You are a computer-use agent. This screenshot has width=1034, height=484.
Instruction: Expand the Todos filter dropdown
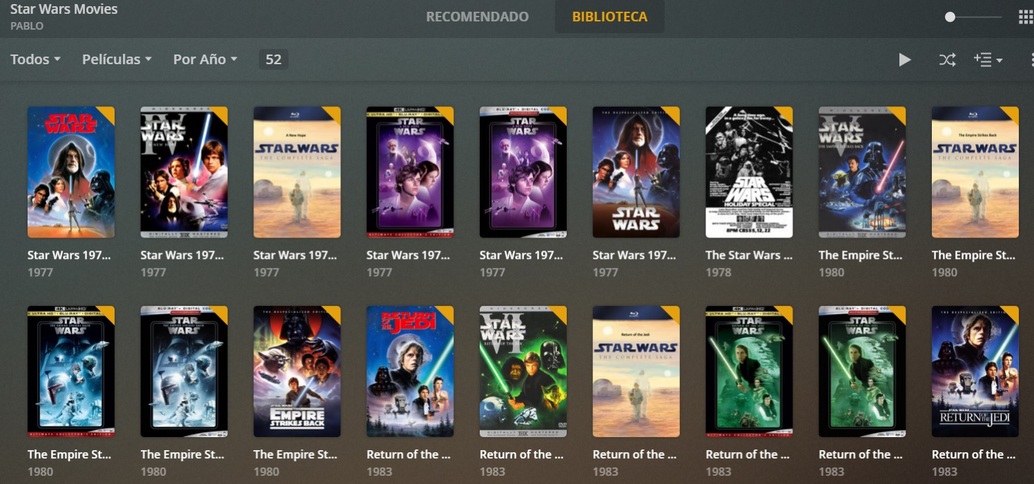tap(36, 59)
